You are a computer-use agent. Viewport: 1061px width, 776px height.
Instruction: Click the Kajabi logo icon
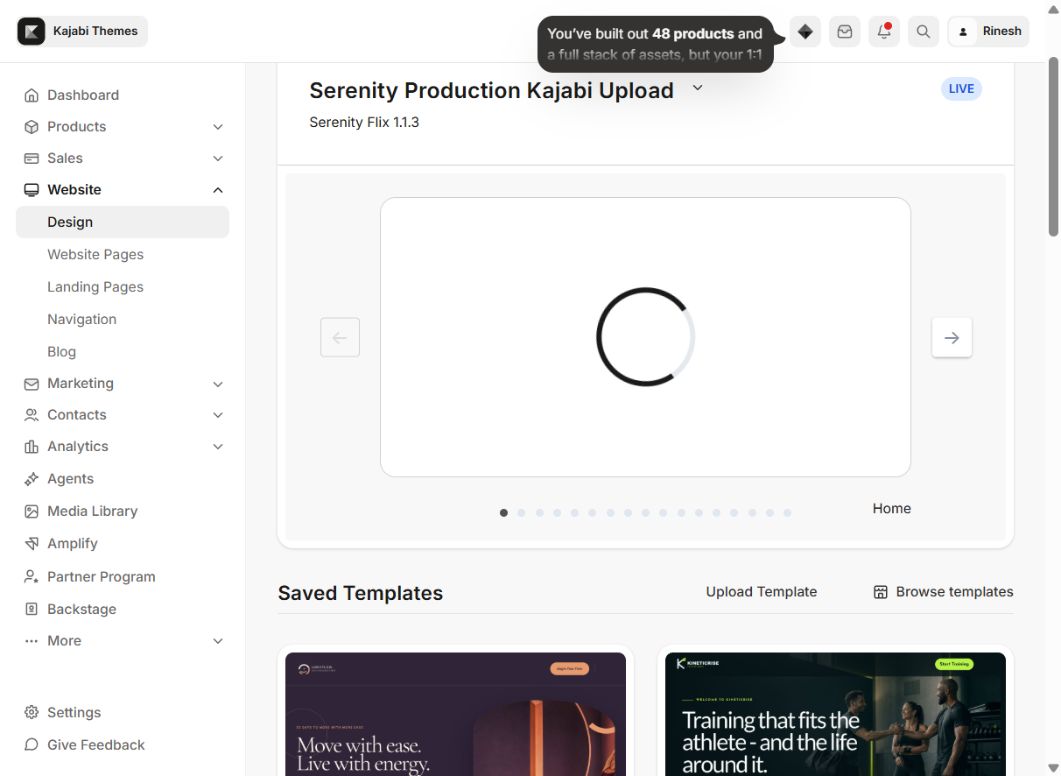31,31
